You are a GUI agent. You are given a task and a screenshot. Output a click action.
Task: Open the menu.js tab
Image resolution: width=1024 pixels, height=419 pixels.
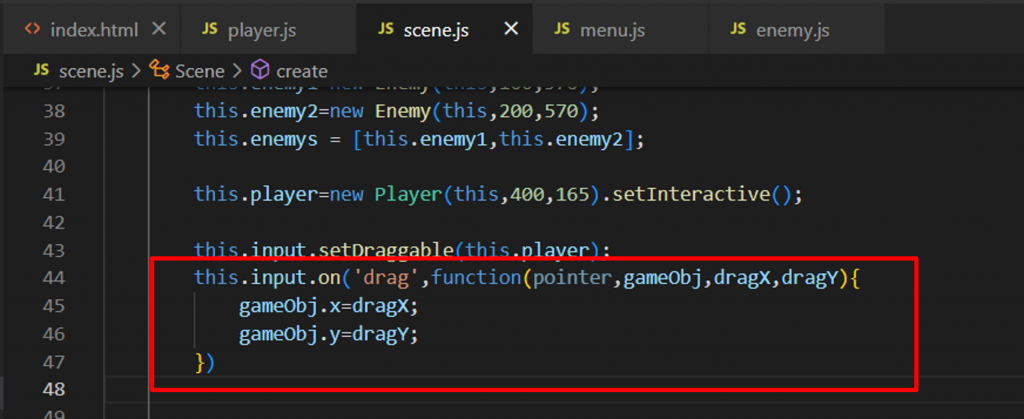620,29
